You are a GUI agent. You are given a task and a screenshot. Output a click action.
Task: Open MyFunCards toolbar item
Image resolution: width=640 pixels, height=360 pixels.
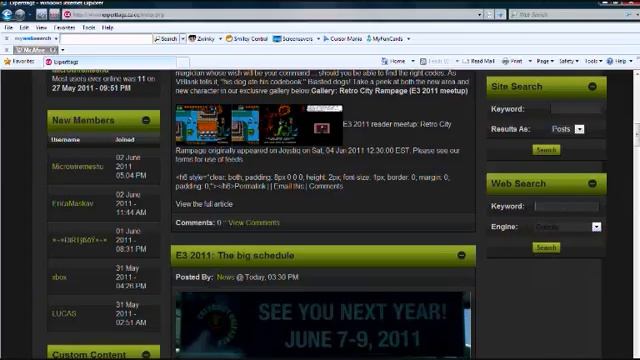[x=384, y=39]
